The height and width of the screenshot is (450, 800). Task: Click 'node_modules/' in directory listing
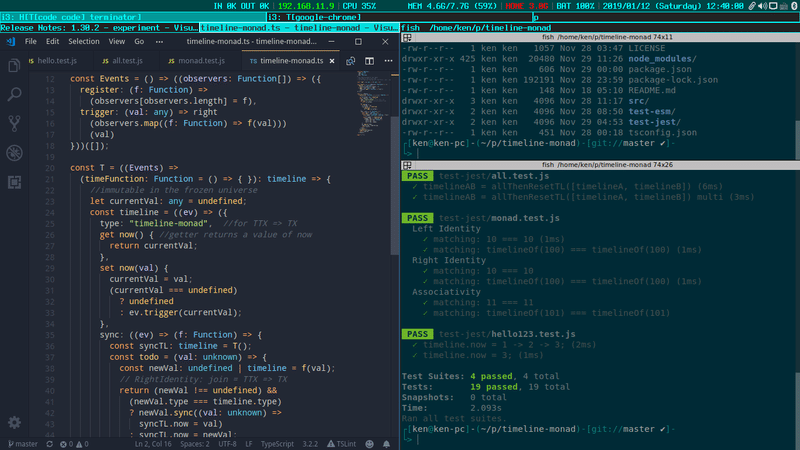click(662, 59)
